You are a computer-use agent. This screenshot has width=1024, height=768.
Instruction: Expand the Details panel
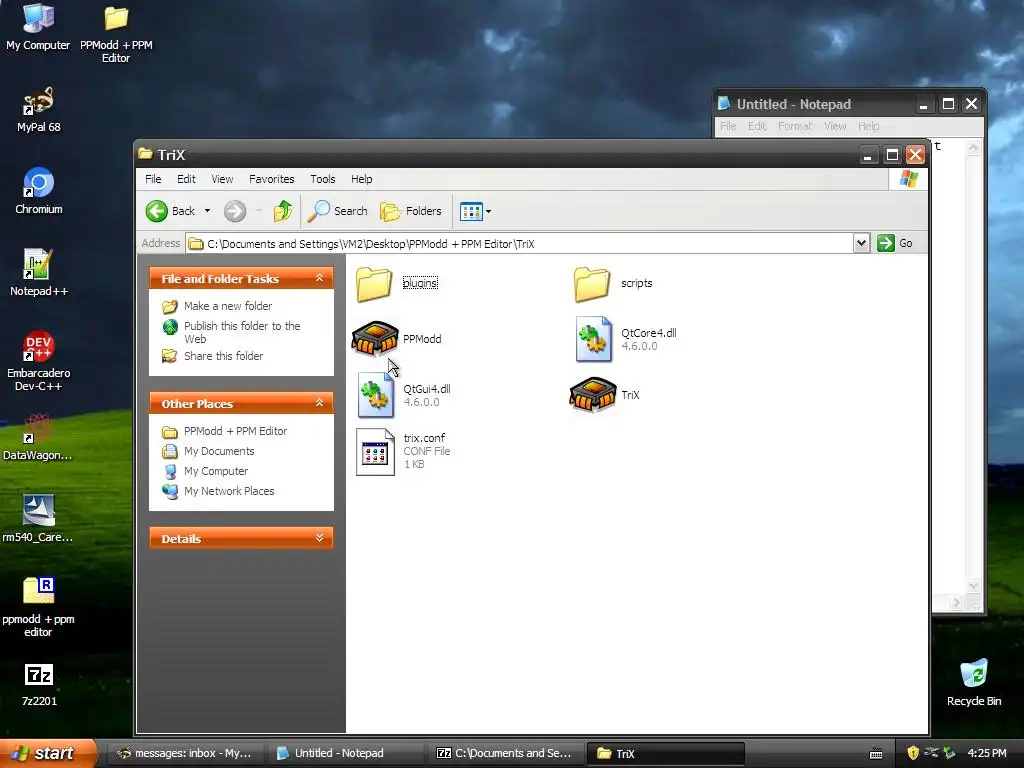click(x=319, y=538)
